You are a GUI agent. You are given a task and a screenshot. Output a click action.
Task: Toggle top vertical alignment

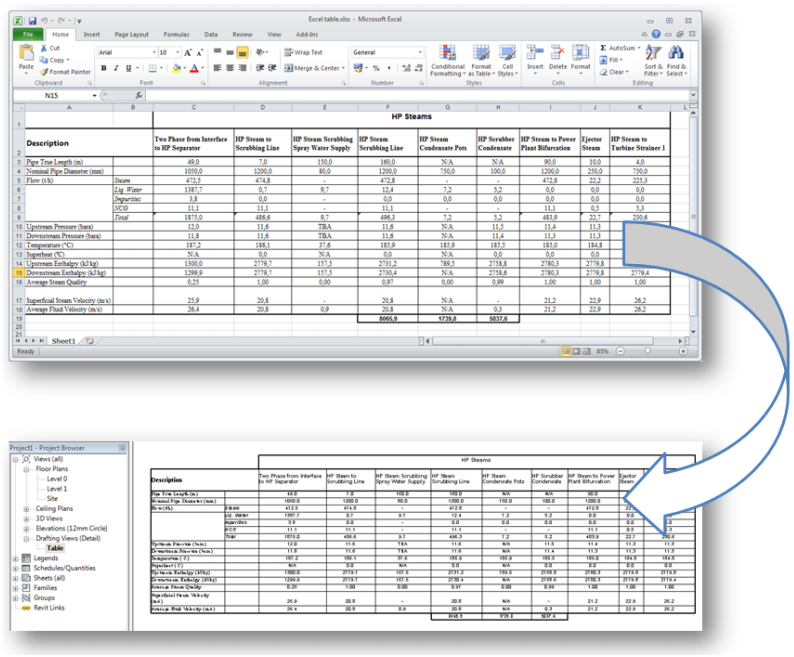click(x=217, y=52)
